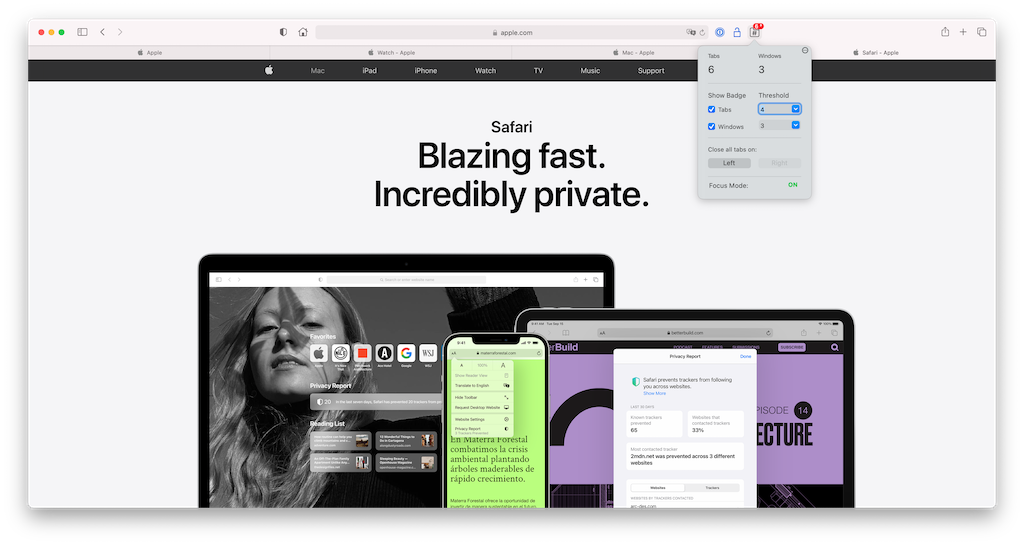The image size is (1024, 545).
Task: Open Watch in the Apple navigation bar
Action: point(485,70)
